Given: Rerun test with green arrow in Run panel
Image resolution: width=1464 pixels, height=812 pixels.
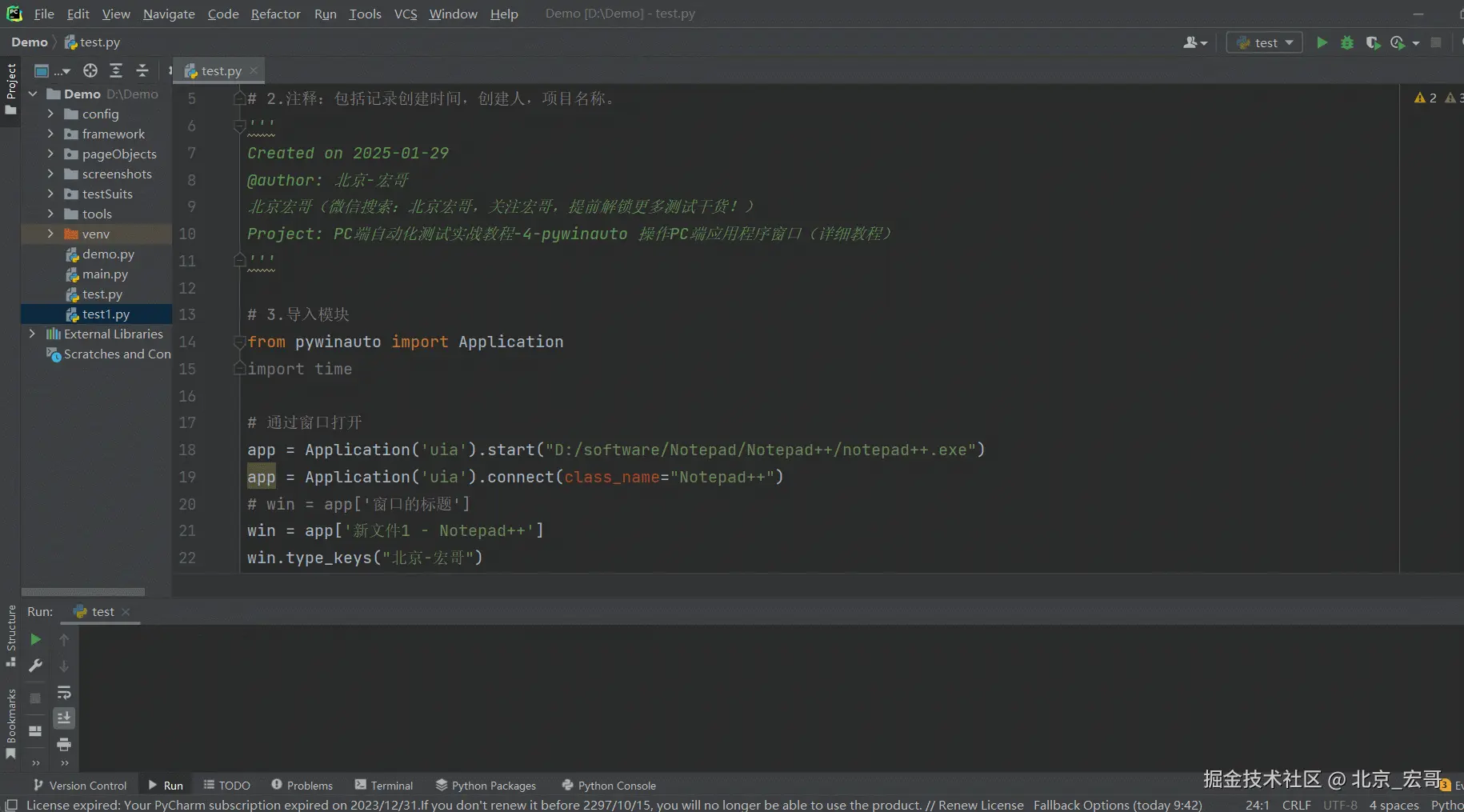Looking at the screenshot, I should coord(35,639).
